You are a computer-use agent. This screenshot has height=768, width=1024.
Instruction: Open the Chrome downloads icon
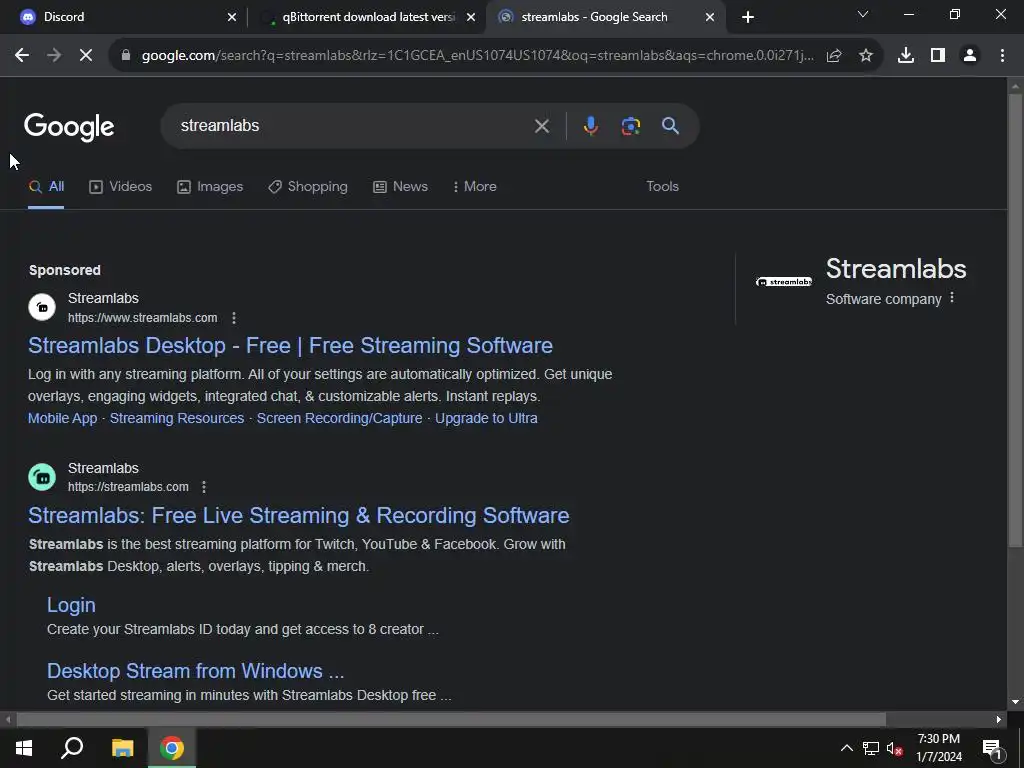tap(906, 56)
